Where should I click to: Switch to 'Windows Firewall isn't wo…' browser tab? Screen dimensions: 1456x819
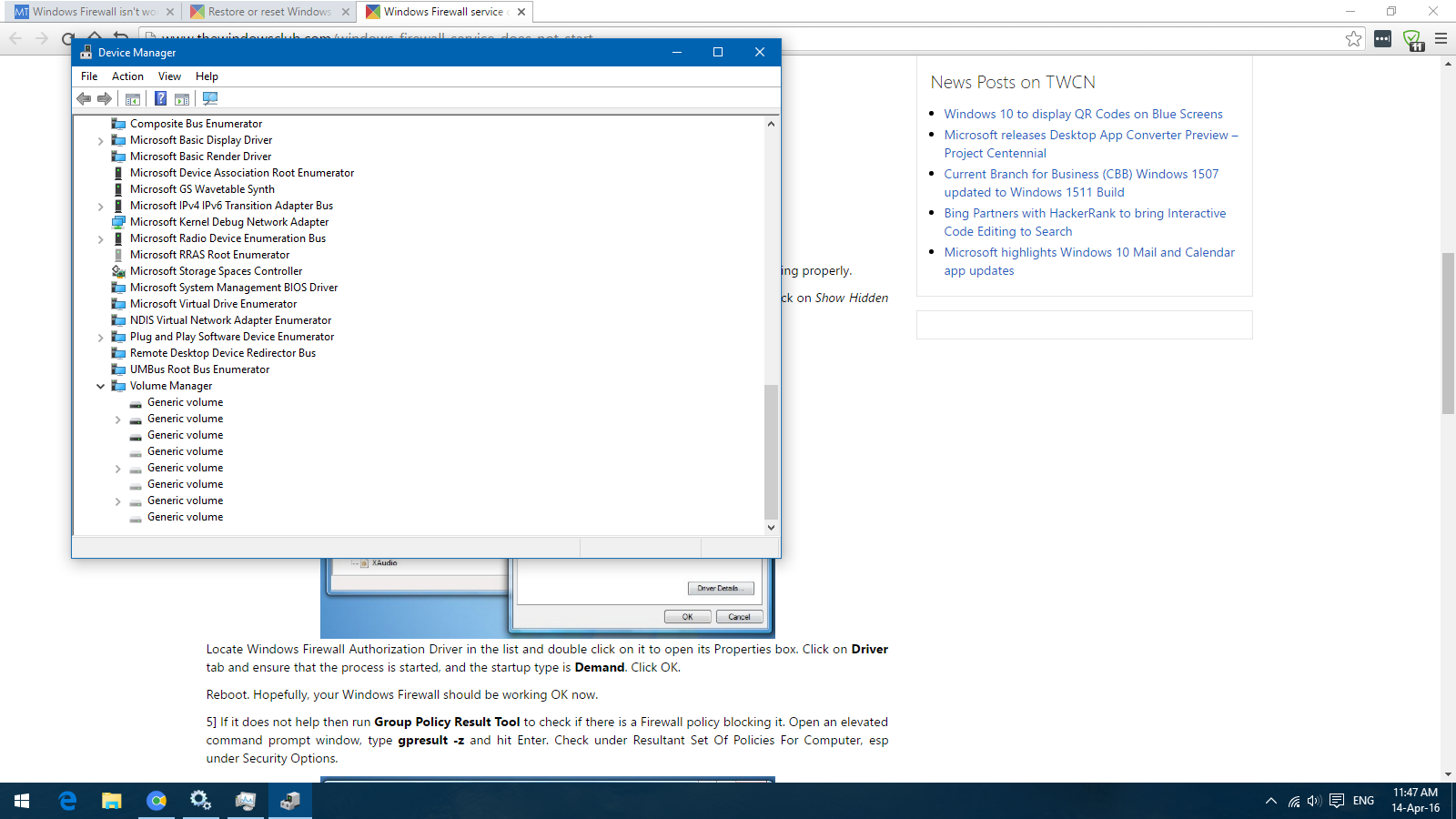pyautogui.click(x=94, y=12)
